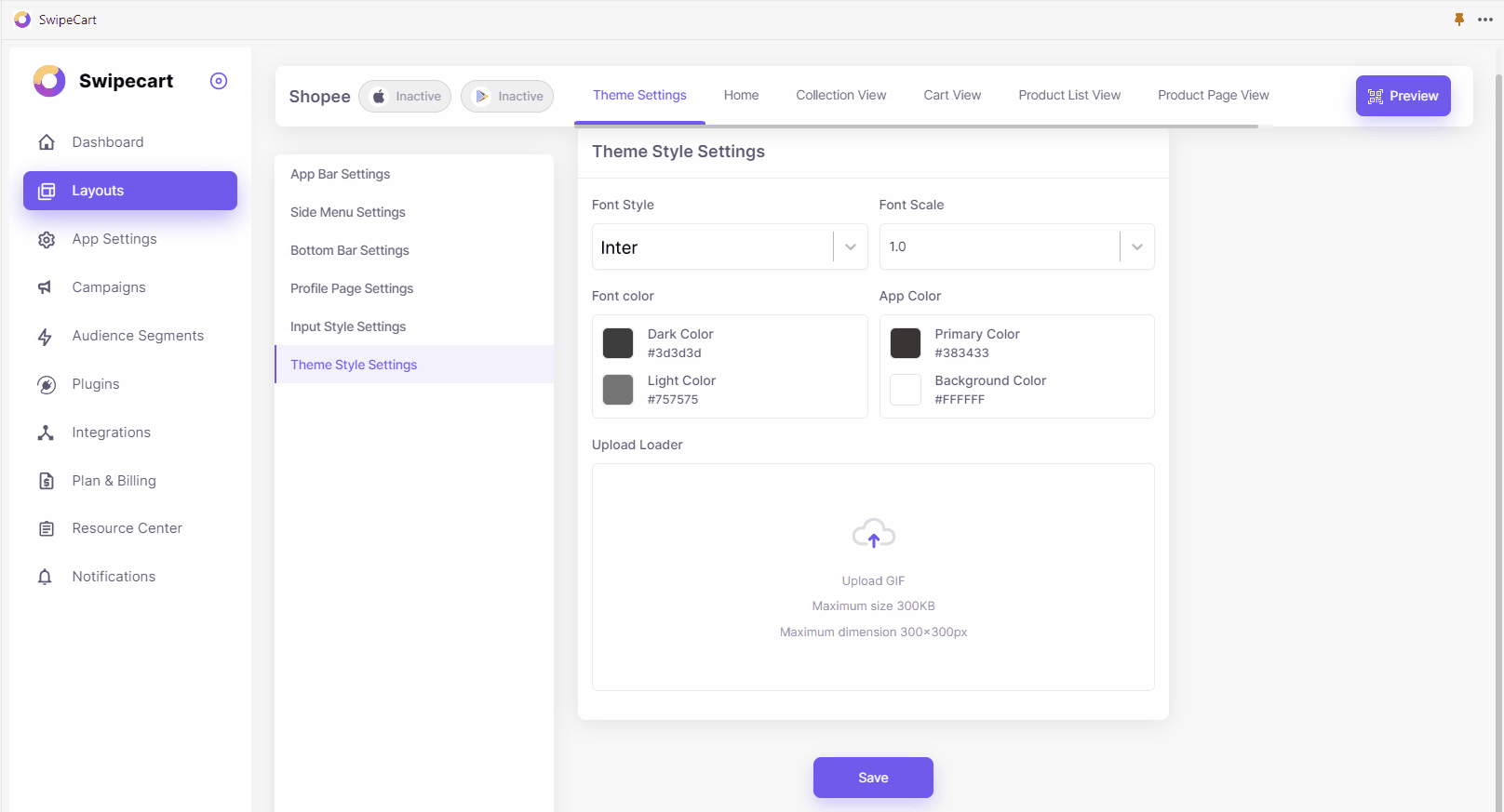Click the Dashboard home icon
The width and height of the screenshot is (1504, 812).
coord(46,142)
